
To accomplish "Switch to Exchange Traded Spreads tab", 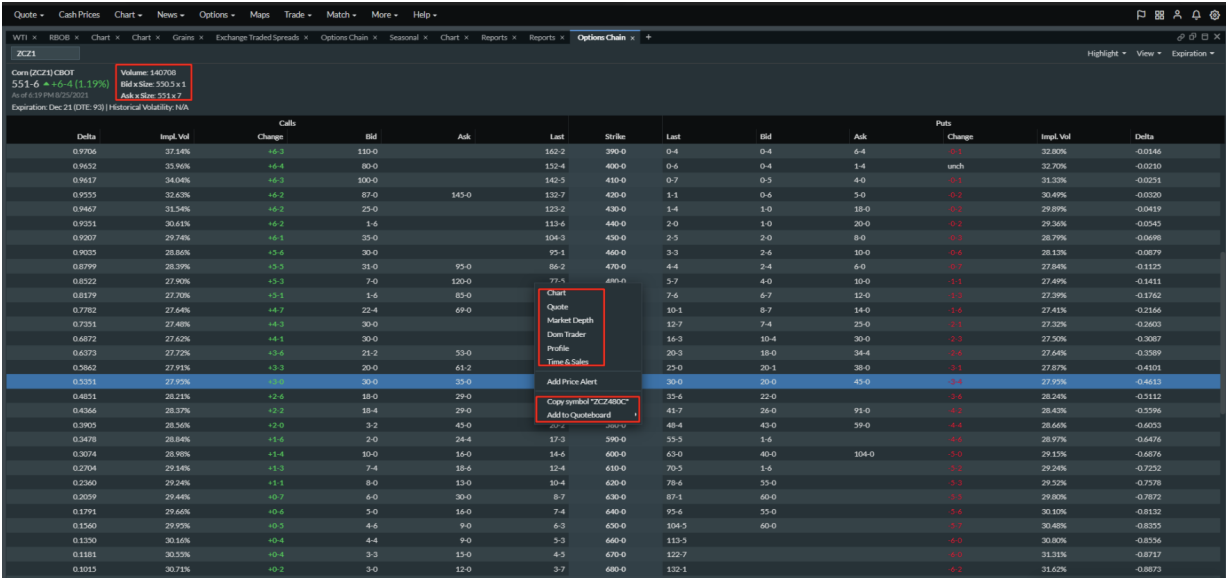I will (x=259, y=37).
